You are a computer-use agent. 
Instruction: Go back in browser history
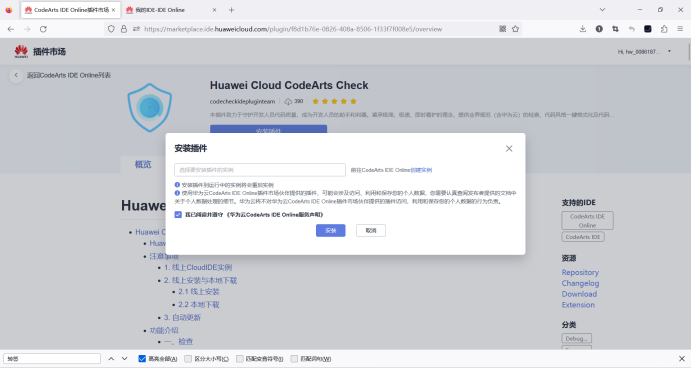tap(11, 29)
